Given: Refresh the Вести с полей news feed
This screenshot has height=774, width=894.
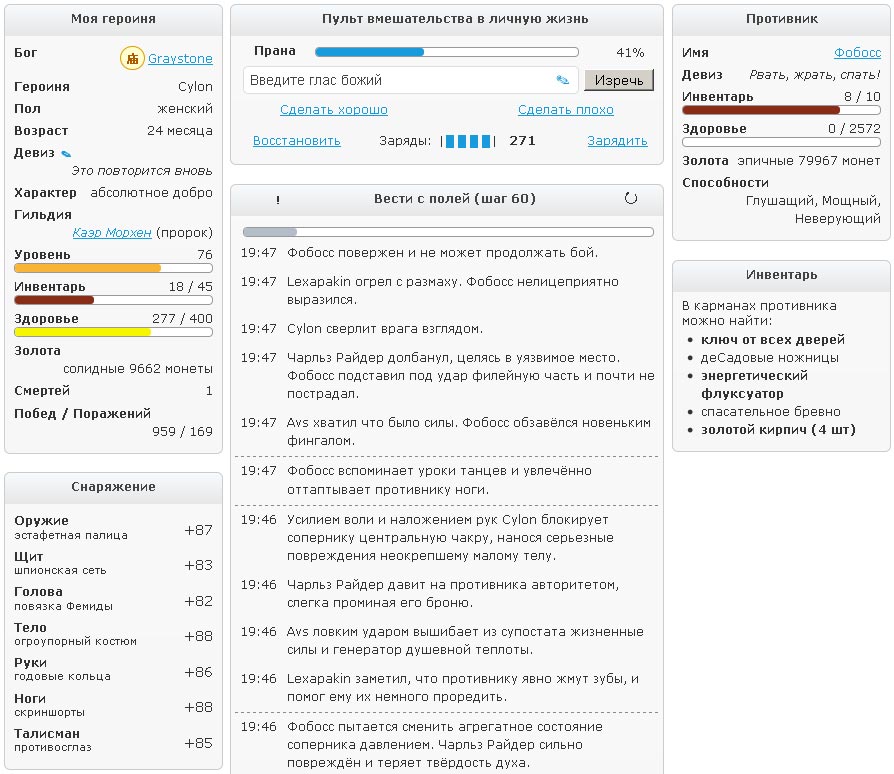Looking at the screenshot, I should click(630, 199).
